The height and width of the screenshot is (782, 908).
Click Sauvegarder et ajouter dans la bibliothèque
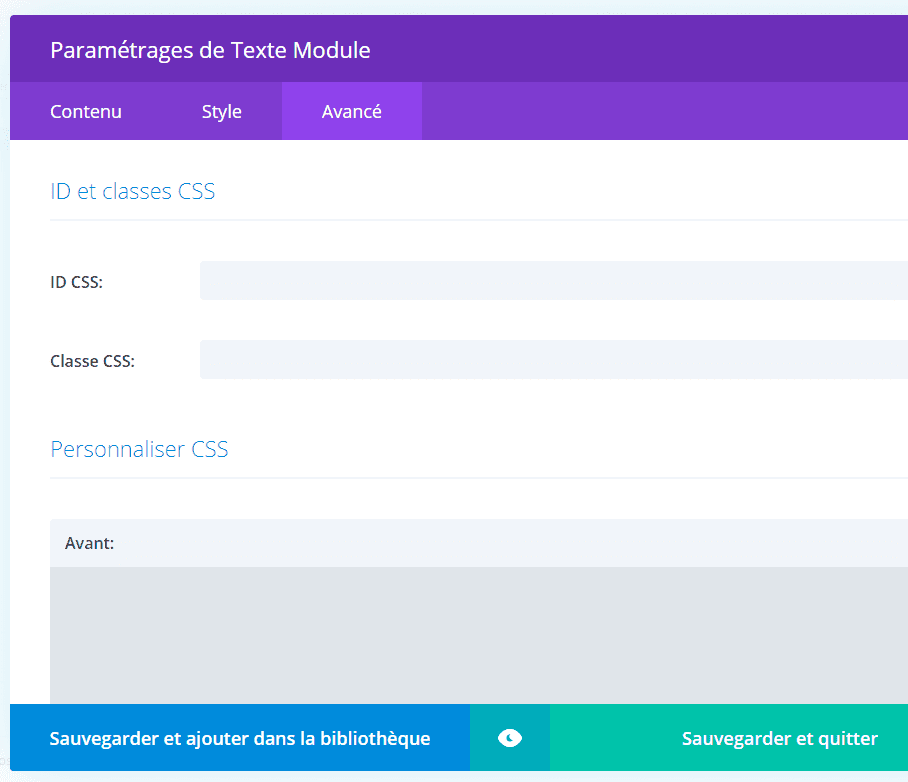point(240,738)
